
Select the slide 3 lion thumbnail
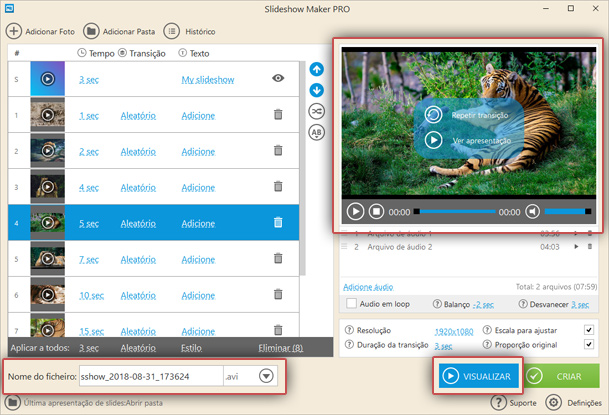tap(47, 187)
